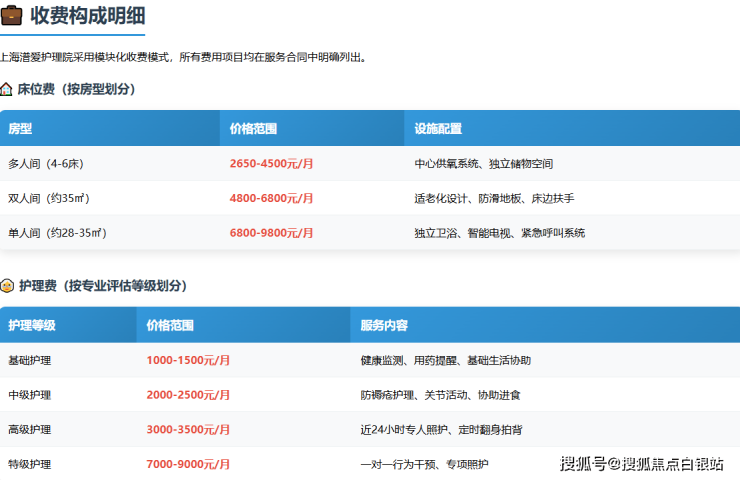Image resolution: width=740 pixels, height=480 pixels.
Task: Select the 服务内容 column header
Action: tap(384, 325)
